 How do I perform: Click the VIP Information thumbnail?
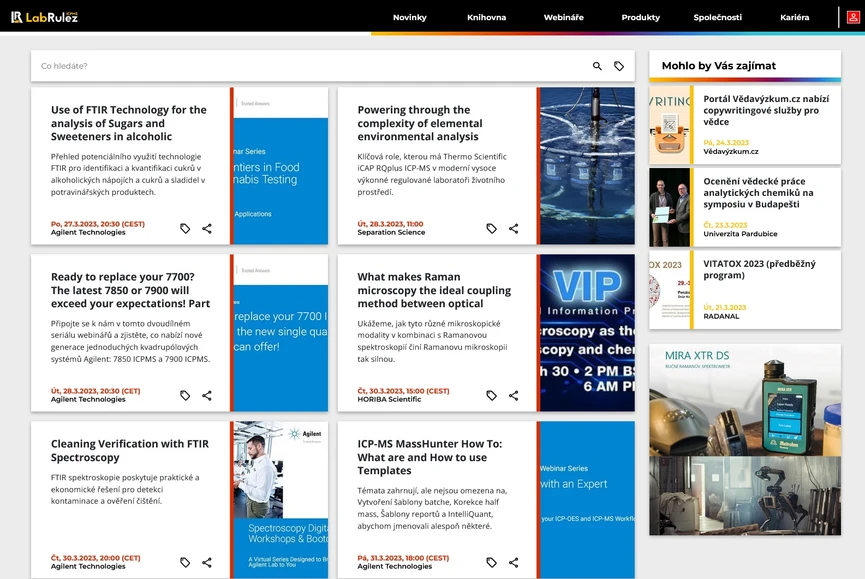[x=587, y=333]
